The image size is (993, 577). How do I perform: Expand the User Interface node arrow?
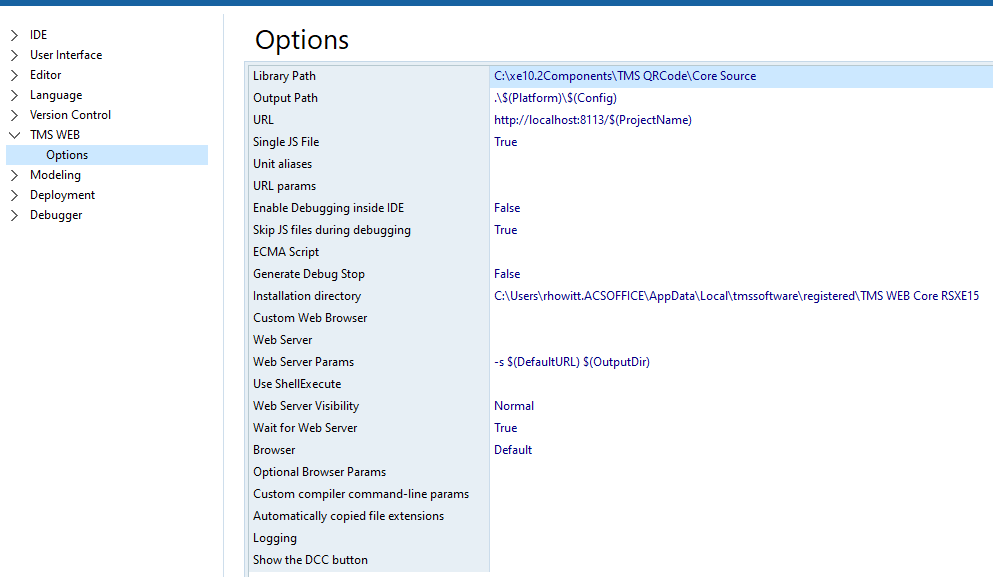coord(14,55)
